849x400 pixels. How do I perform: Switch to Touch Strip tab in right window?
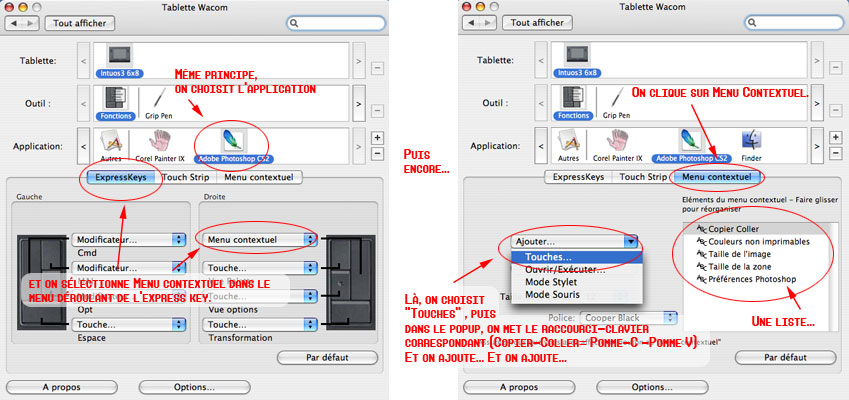coord(643,177)
